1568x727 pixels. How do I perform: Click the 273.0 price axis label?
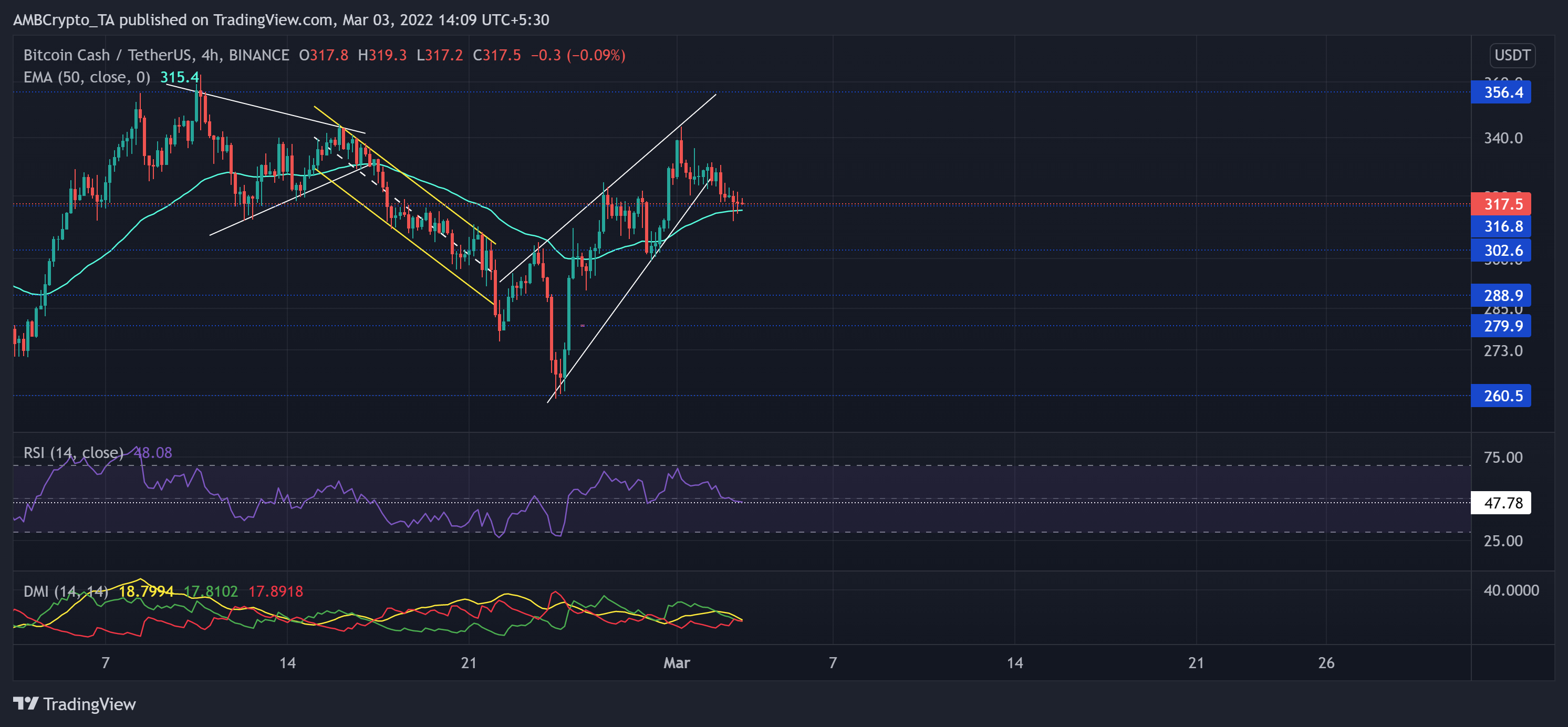pos(1503,351)
